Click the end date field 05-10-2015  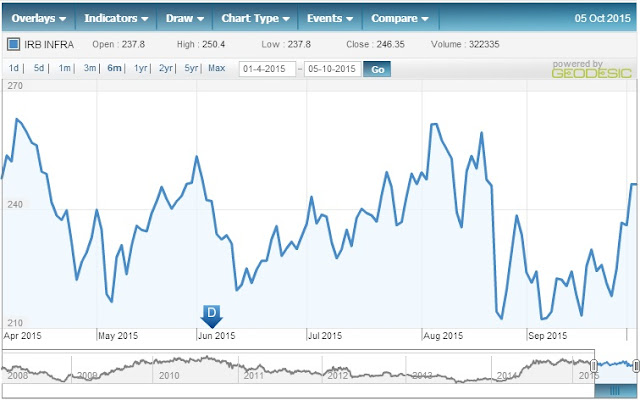[x=333, y=69]
